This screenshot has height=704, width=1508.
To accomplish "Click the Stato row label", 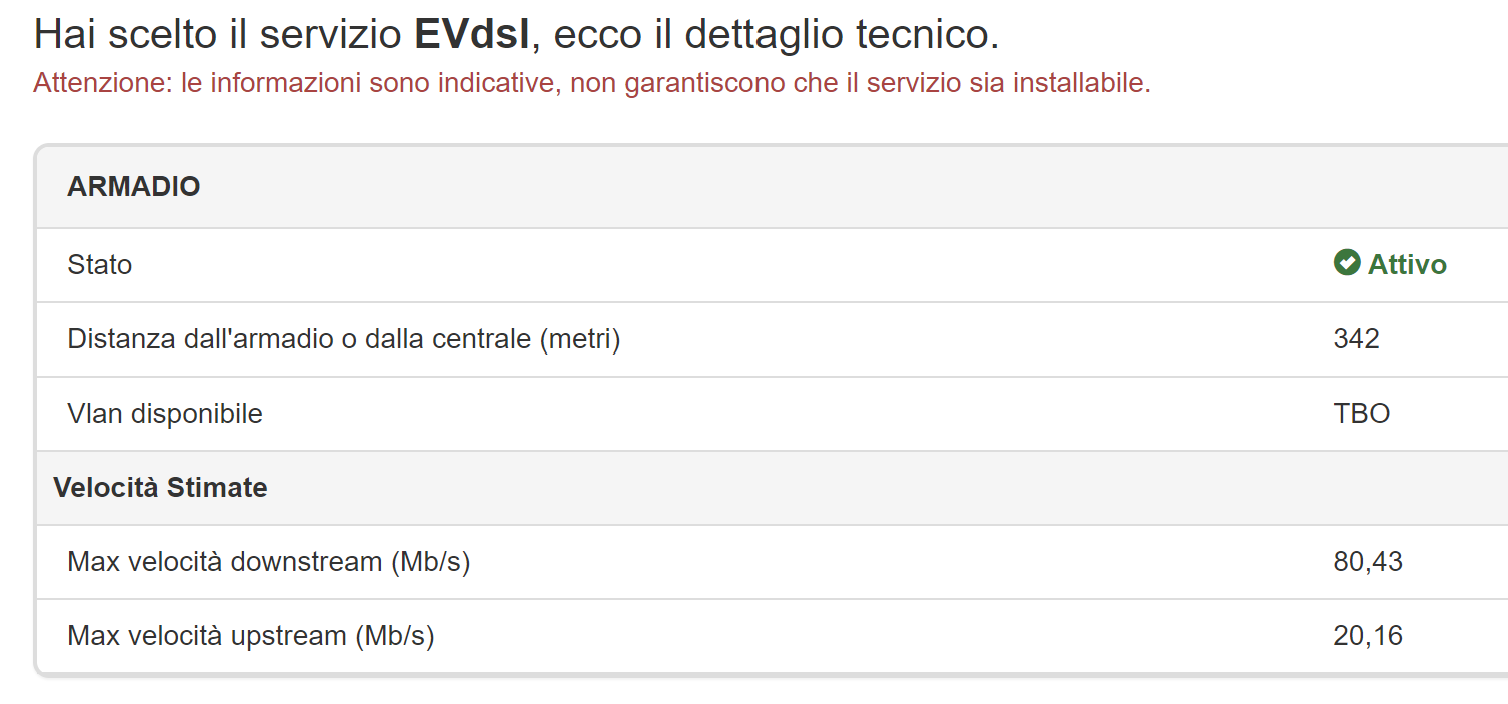I will [100, 265].
